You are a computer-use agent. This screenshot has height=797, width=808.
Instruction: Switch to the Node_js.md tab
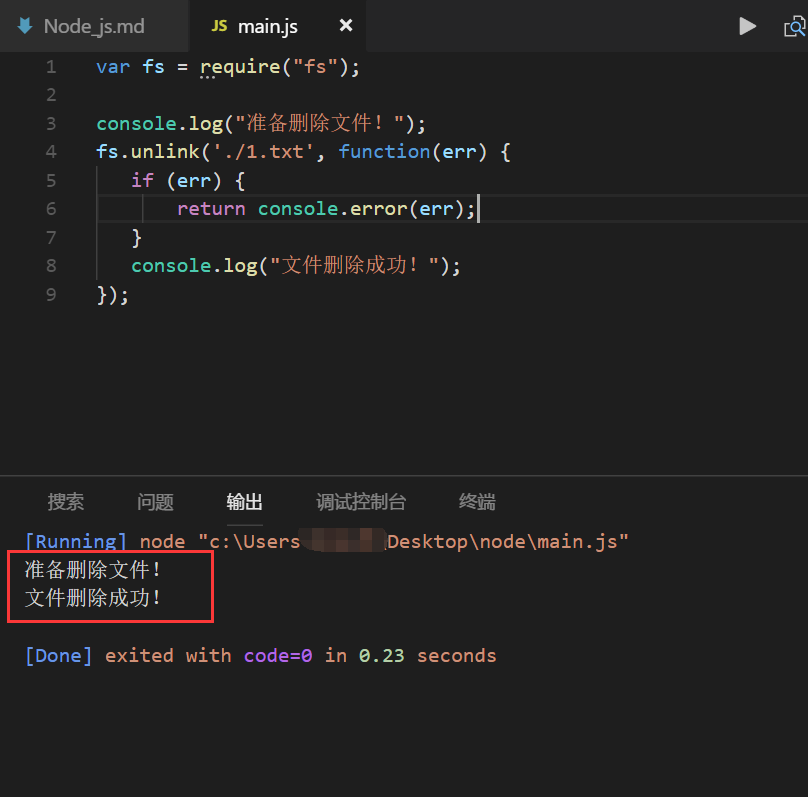[x=94, y=27]
